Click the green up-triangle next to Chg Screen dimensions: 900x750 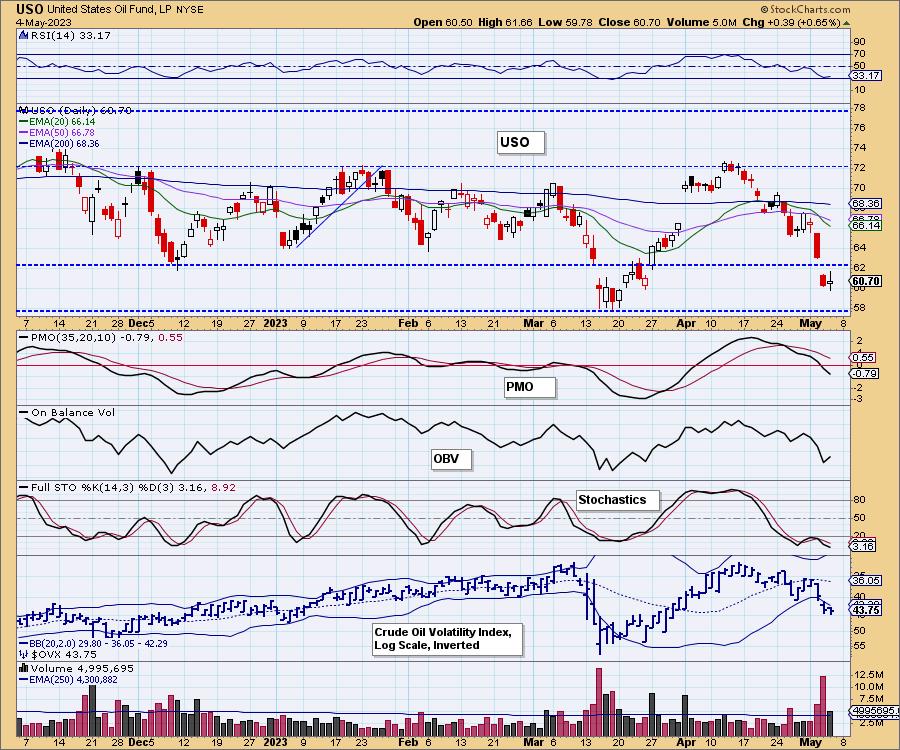(x=846, y=23)
